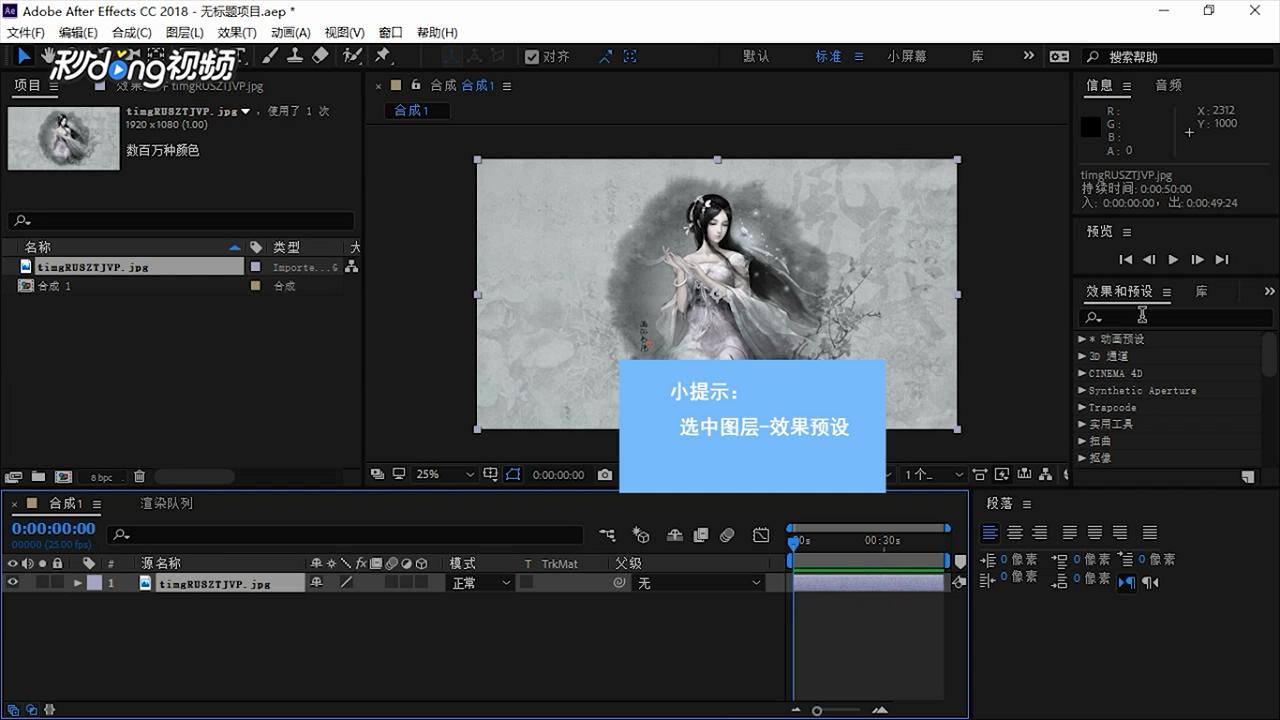Viewport: 1280px width, 720px height.
Task: Open grid and guide options icon
Action: point(491,475)
